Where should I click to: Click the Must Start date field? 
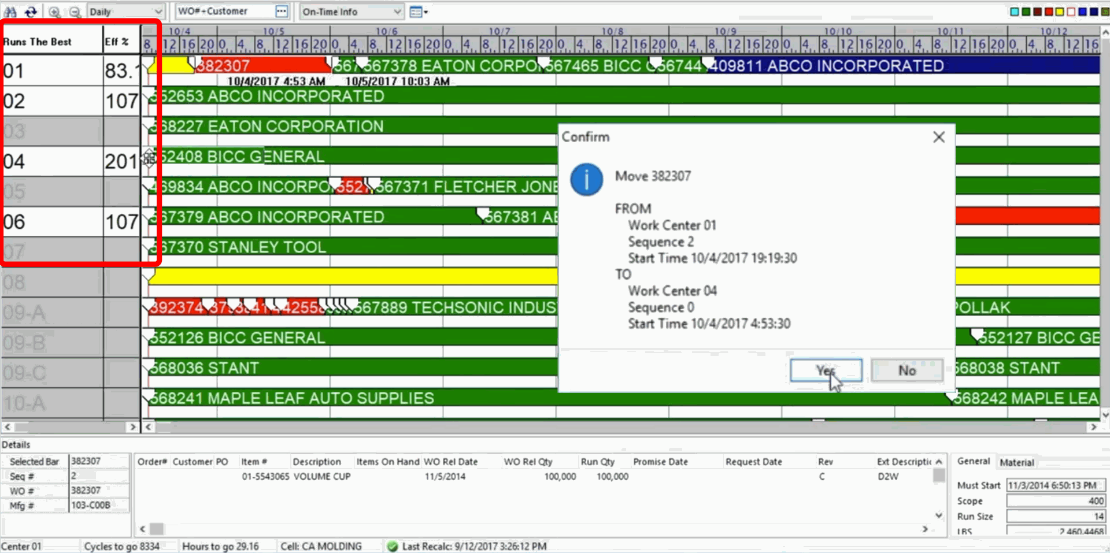pos(1056,484)
